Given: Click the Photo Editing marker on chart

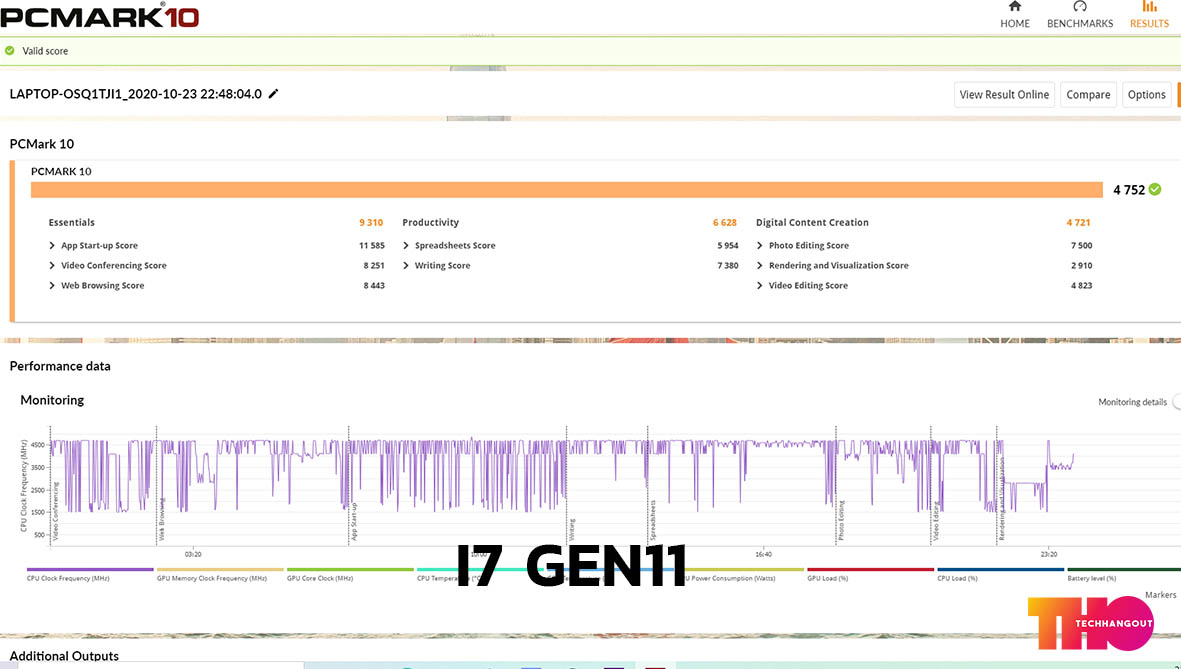Looking at the screenshot, I should click(841, 520).
